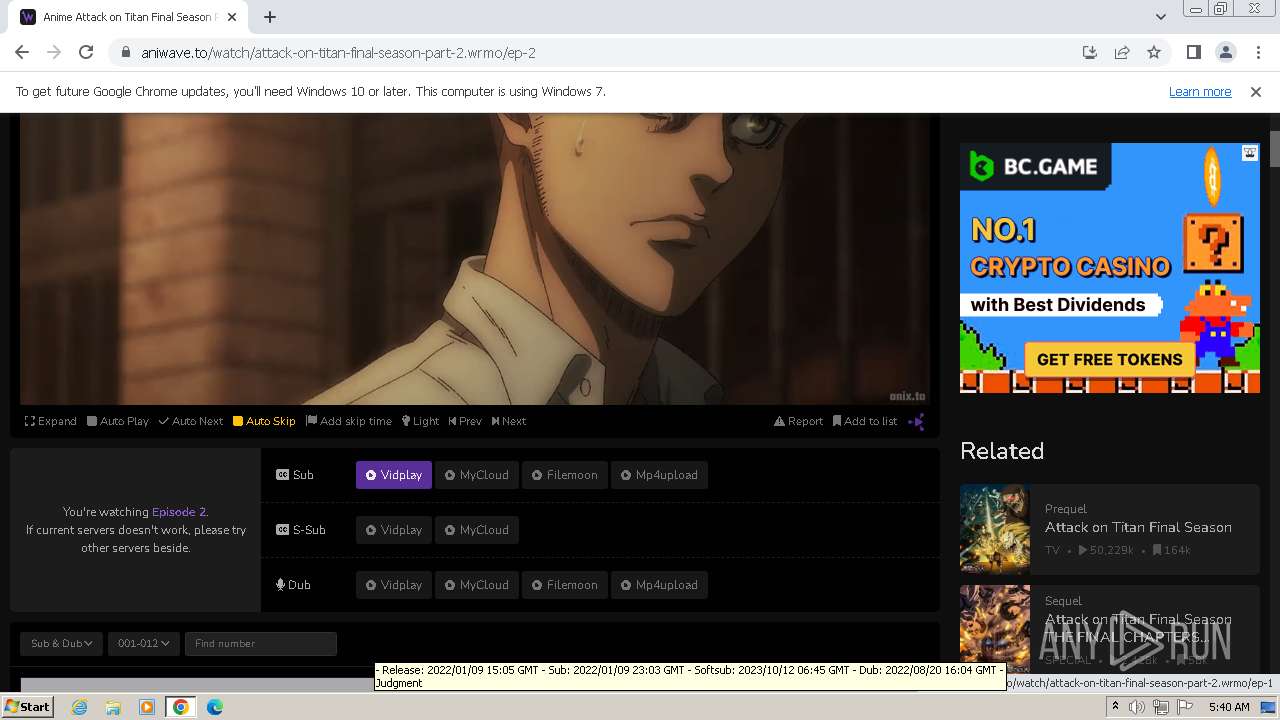1280x720 pixels.
Task: Select Dub Filemoon server
Action: click(x=565, y=585)
